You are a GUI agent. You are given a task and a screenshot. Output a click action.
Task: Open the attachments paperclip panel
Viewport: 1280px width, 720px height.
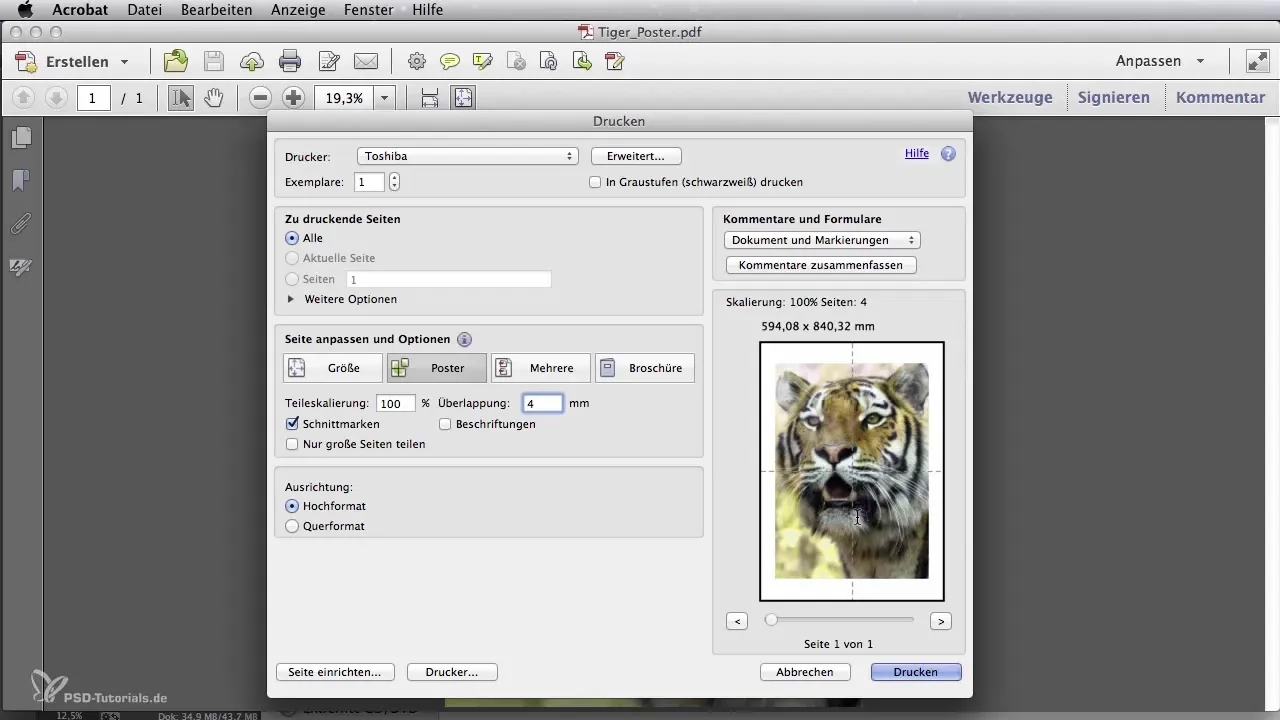(21, 224)
